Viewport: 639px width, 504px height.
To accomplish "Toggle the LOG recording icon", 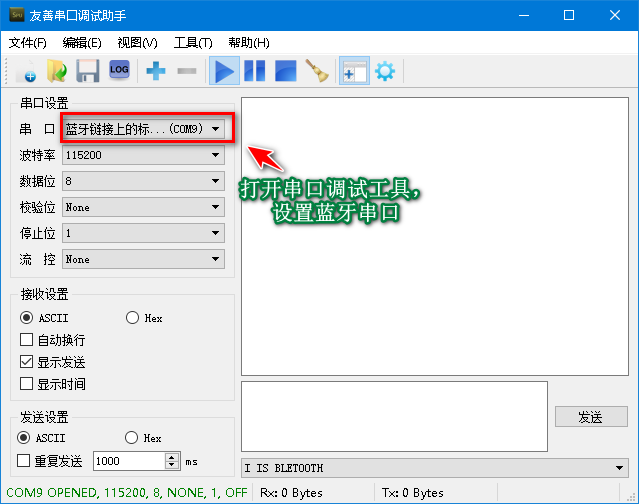I will click(119, 70).
